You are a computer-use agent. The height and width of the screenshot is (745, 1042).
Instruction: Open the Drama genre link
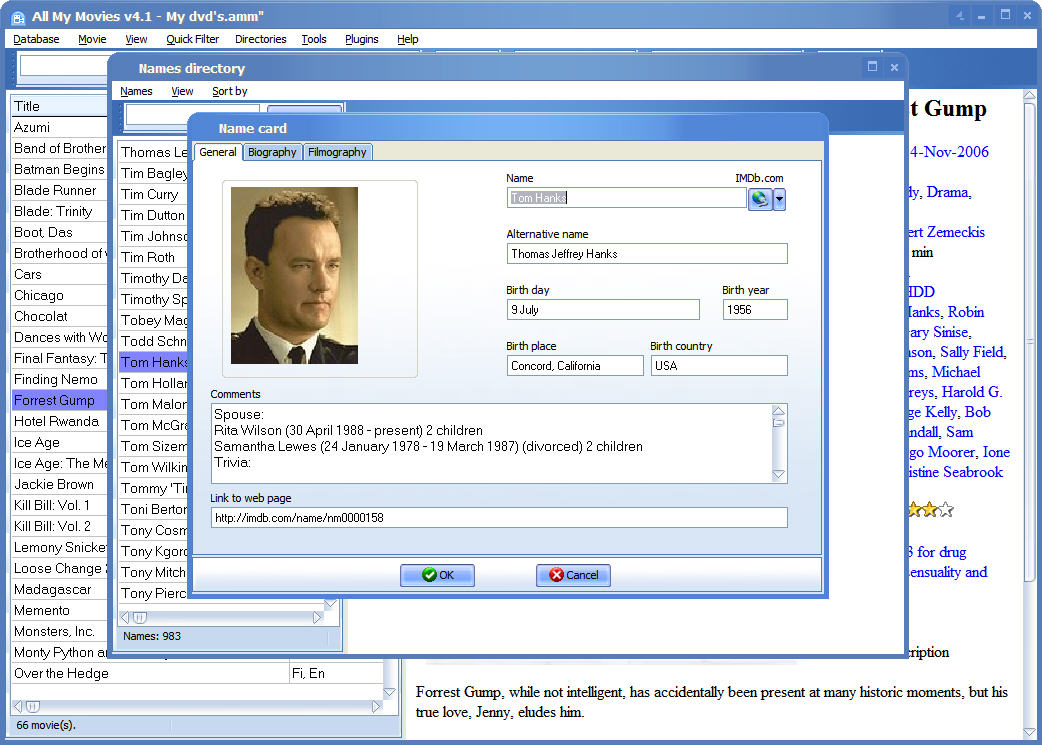pos(948,192)
